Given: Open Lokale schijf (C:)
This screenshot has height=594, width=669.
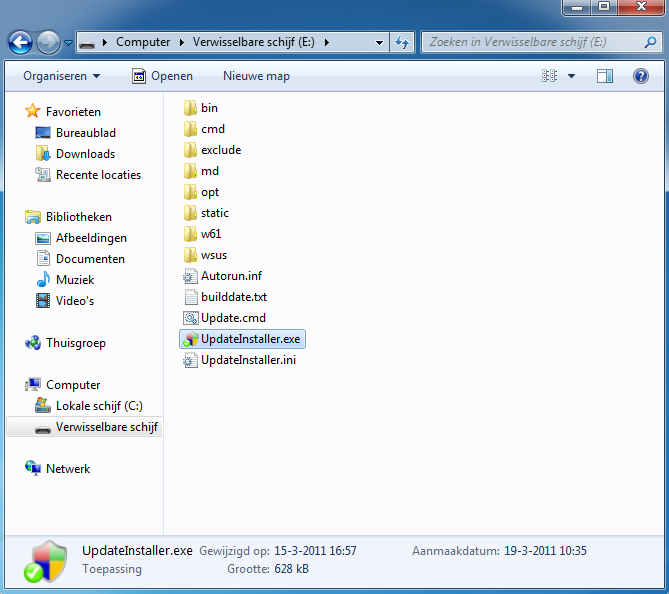Looking at the screenshot, I should pos(89,405).
